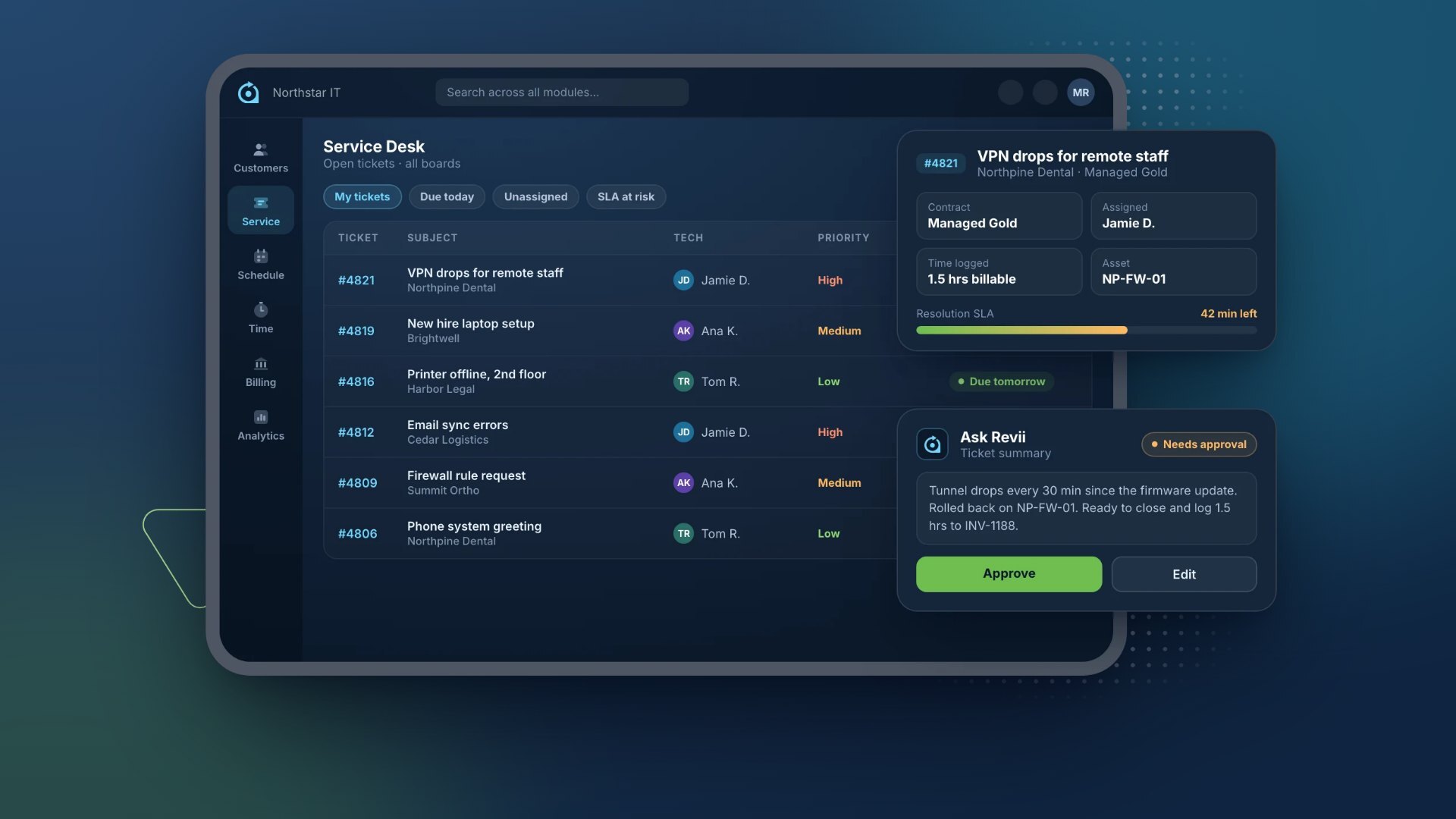
Task: Click the Service Desk page title
Action: pyautogui.click(x=374, y=146)
